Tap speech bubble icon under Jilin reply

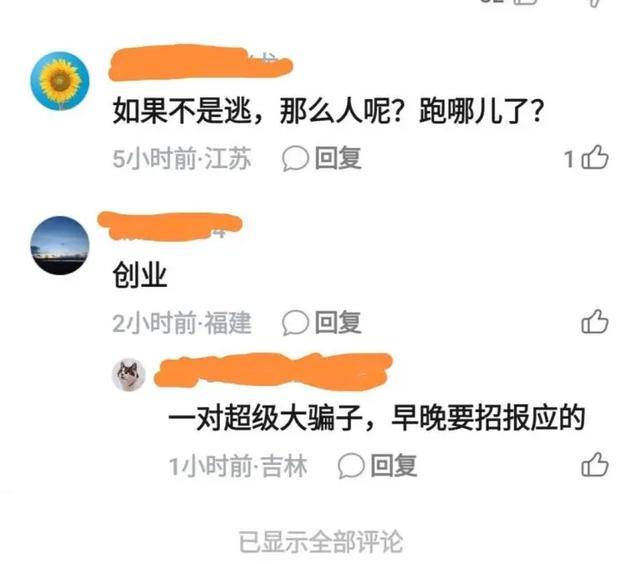coord(351,466)
